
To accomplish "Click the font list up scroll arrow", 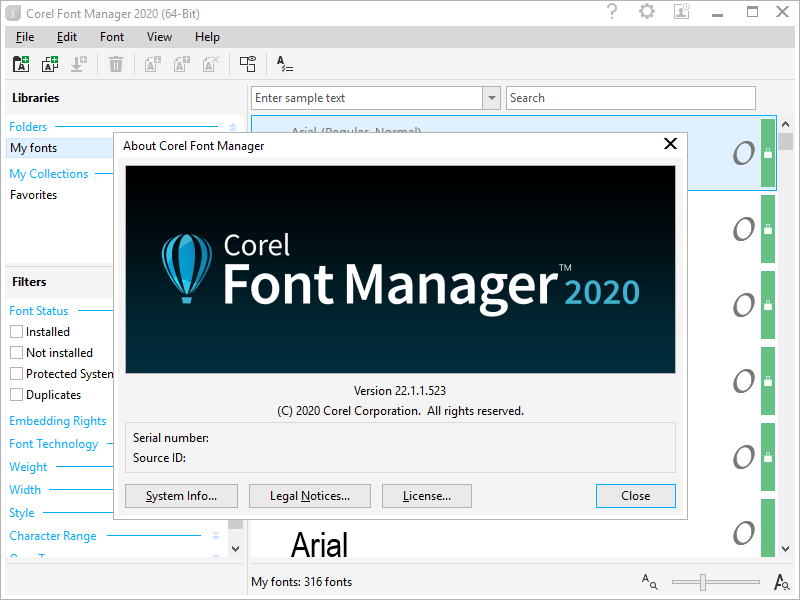I will (786, 124).
